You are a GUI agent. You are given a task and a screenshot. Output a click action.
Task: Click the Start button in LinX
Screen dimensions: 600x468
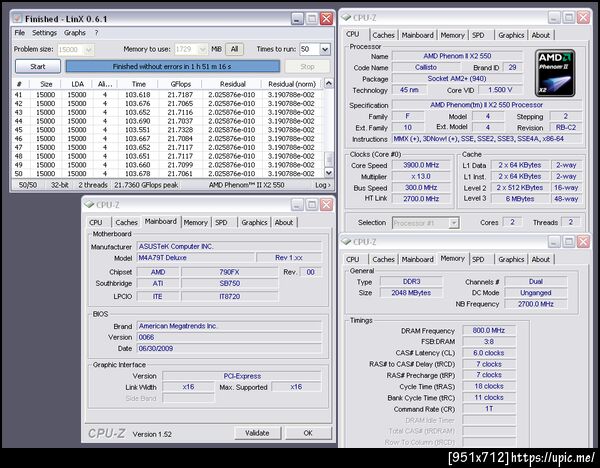[38, 67]
